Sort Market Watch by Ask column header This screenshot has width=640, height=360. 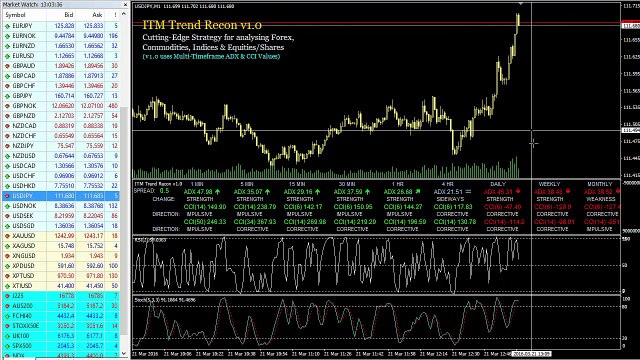[x=91, y=15]
